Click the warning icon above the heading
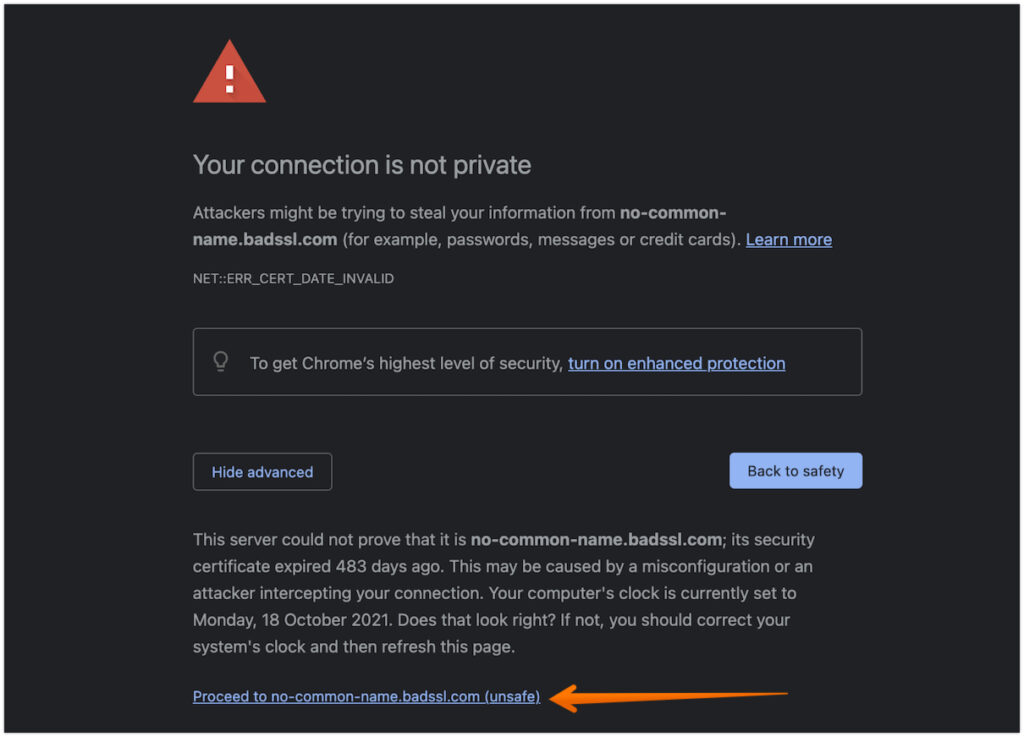The height and width of the screenshot is (737, 1024). (230, 73)
